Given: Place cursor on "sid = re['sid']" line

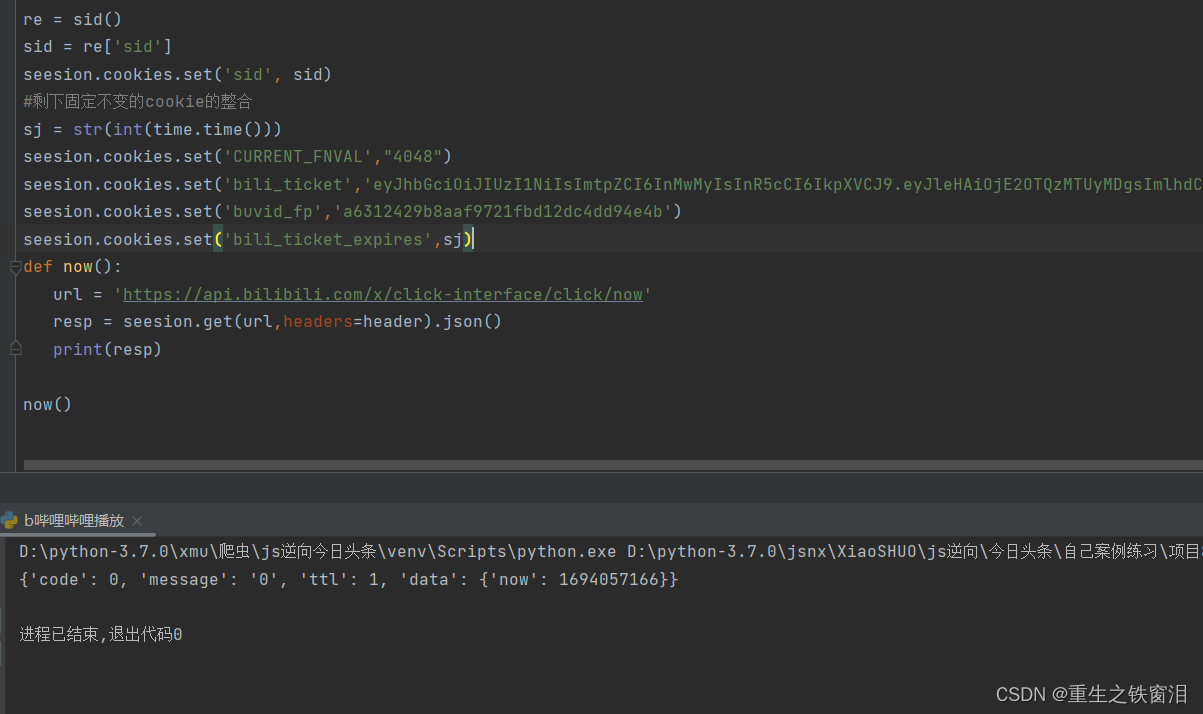Looking at the screenshot, I should coord(97,46).
